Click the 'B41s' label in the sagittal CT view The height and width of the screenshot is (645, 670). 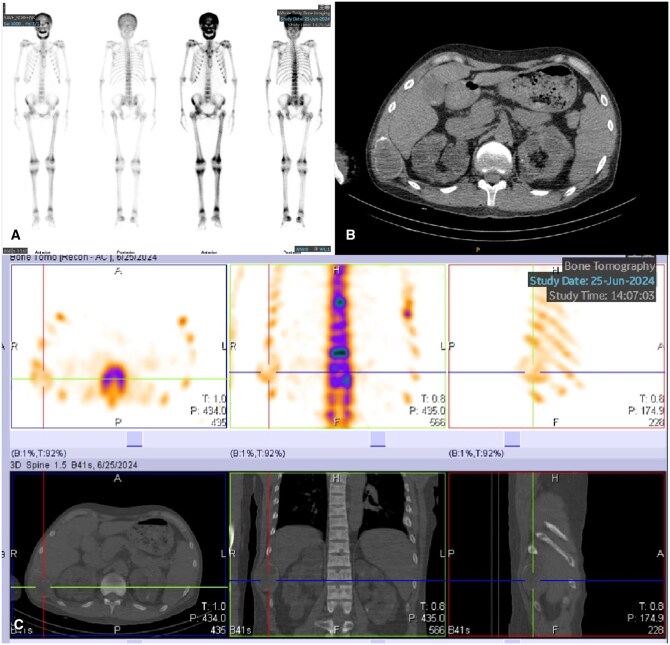pyautogui.click(x=459, y=630)
